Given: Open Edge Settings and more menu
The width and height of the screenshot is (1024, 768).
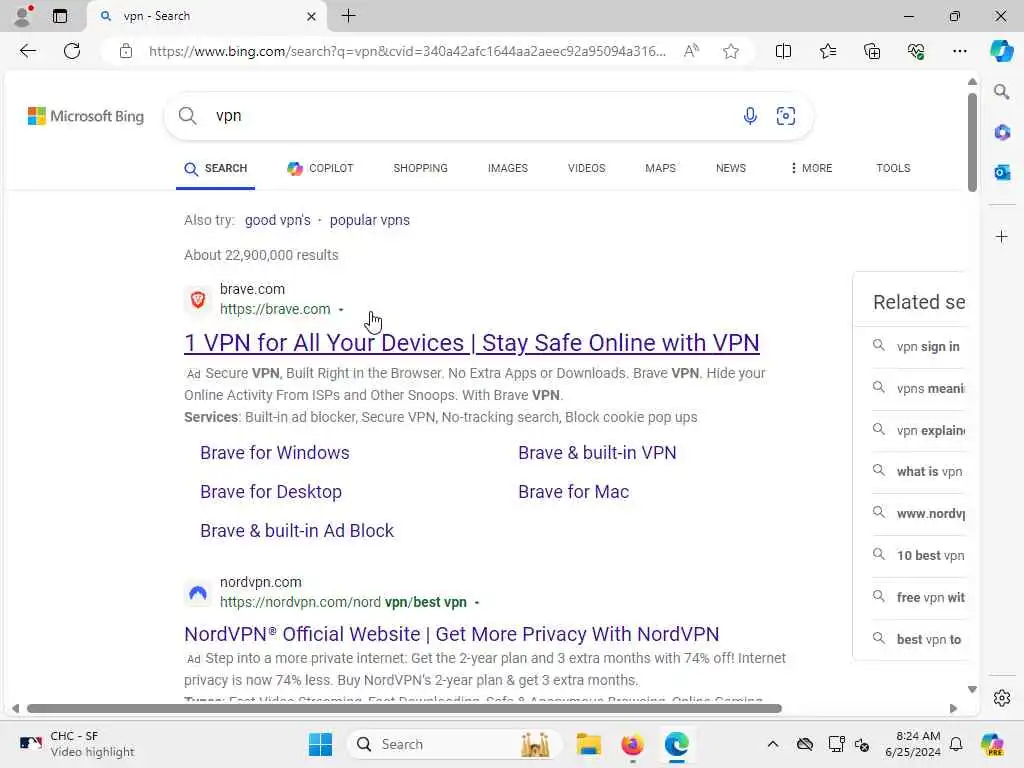Looking at the screenshot, I should [959, 51].
